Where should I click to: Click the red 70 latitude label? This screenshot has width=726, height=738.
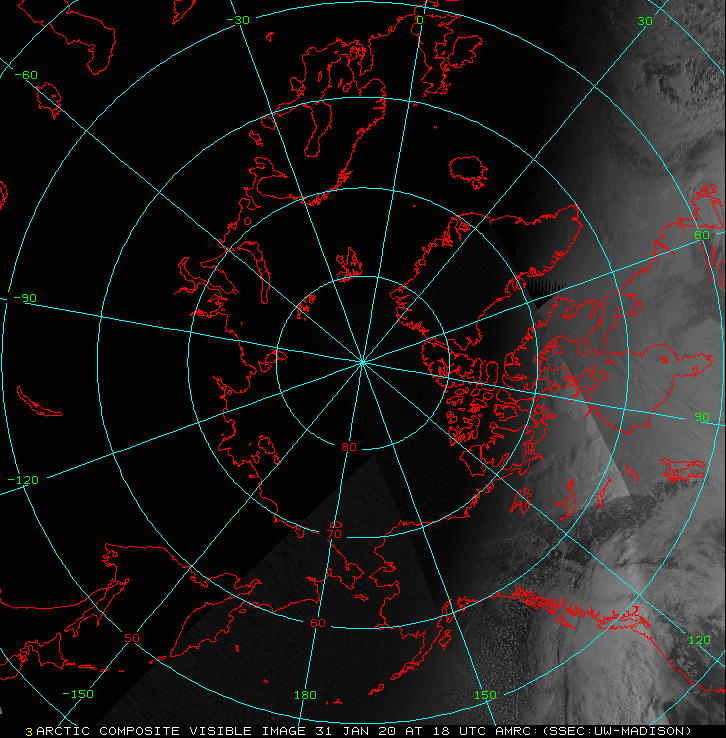334,534
